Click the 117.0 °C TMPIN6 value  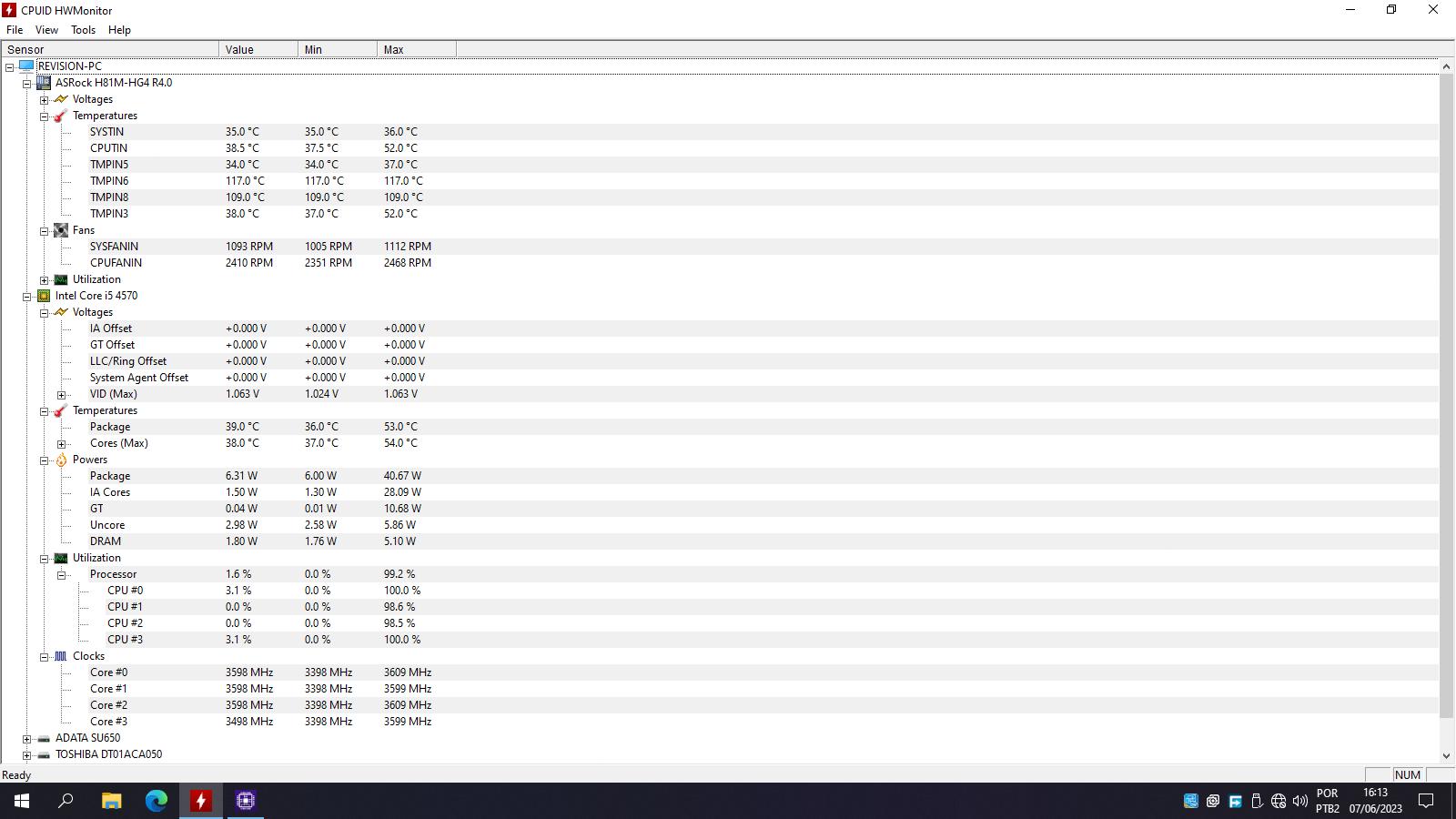(246, 181)
